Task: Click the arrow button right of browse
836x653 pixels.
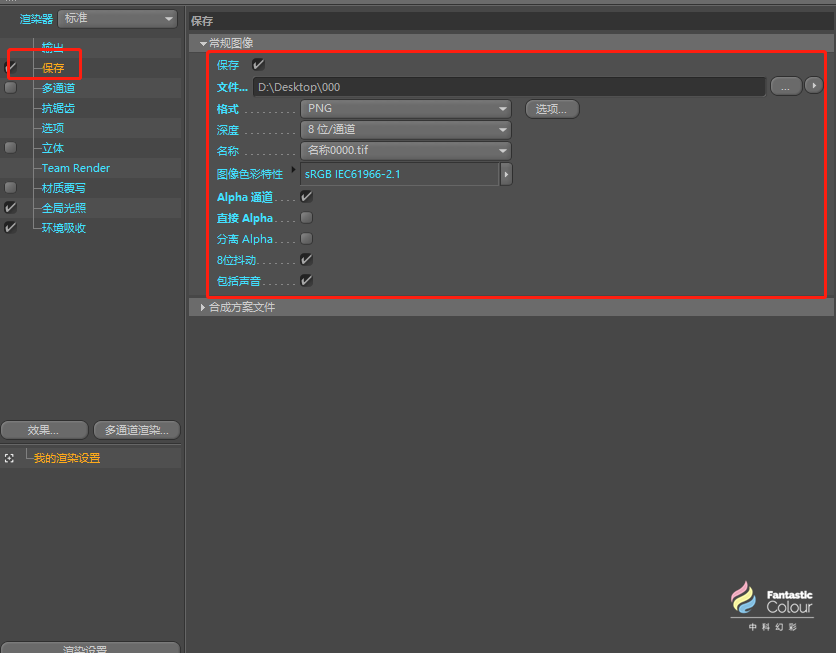Action: coord(814,85)
